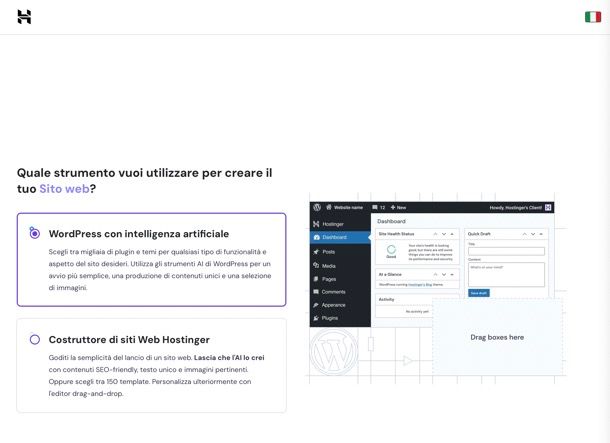Open the Italian flag language selector
The width and height of the screenshot is (610, 443).
[x=593, y=17]
